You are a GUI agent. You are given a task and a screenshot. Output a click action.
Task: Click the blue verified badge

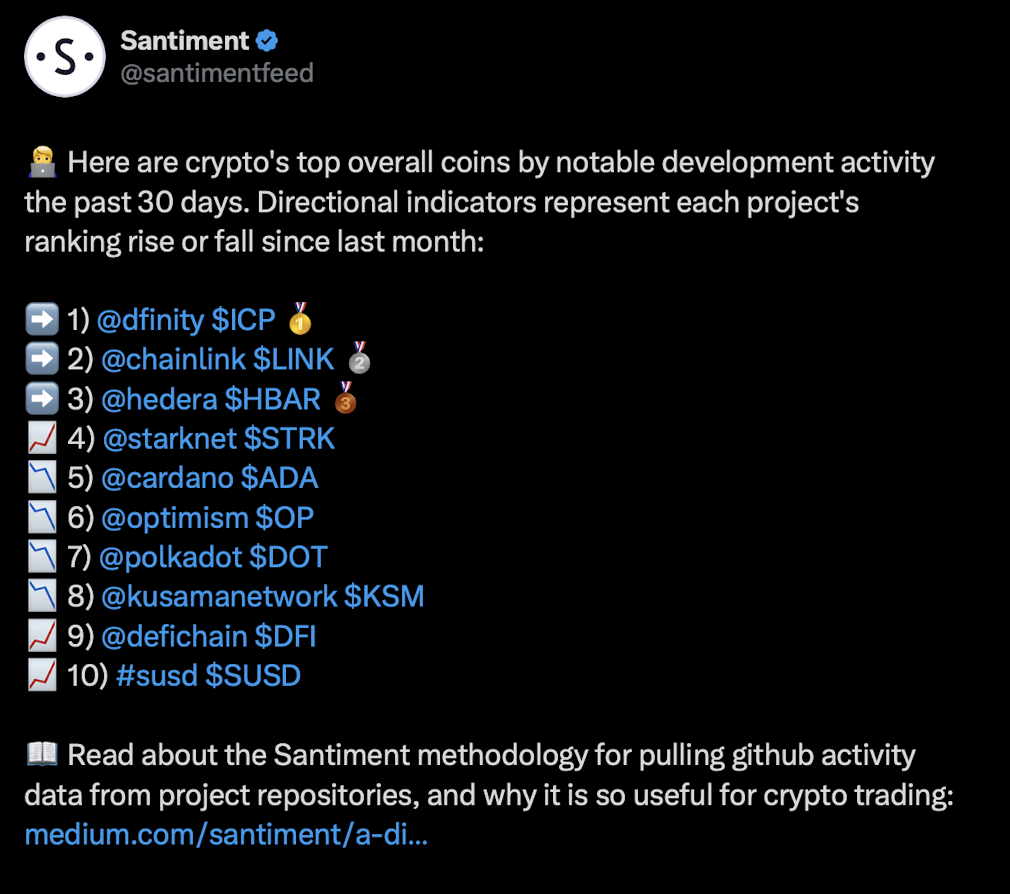point(267,41)
